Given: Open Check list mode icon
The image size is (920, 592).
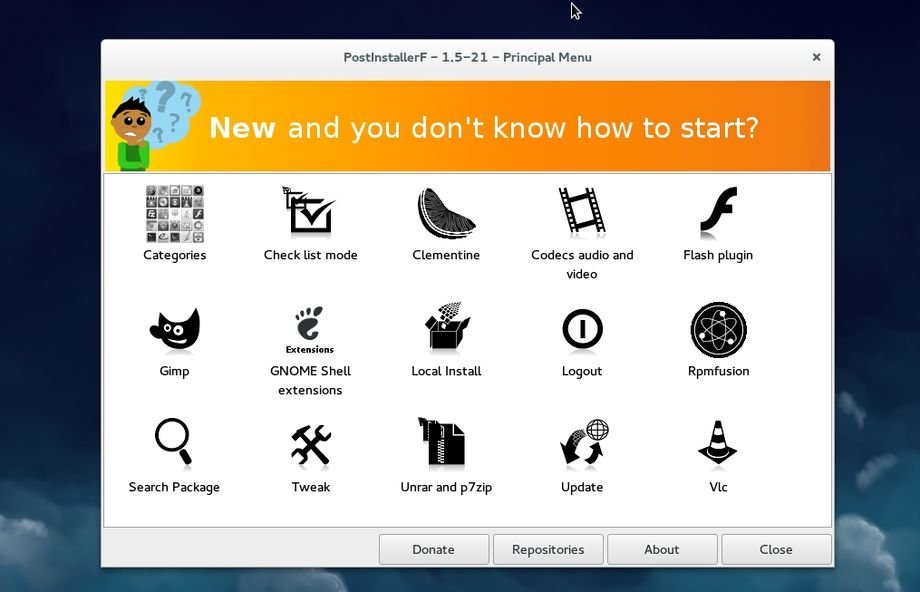Looking at the screenshot, I should coord(310,211).
